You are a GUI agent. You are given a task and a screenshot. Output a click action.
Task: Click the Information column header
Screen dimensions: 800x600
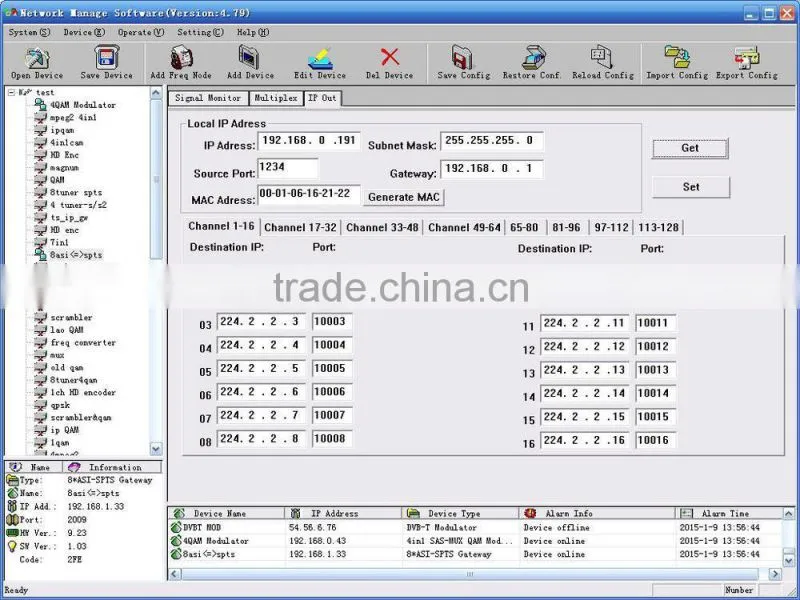pos(112,467)
